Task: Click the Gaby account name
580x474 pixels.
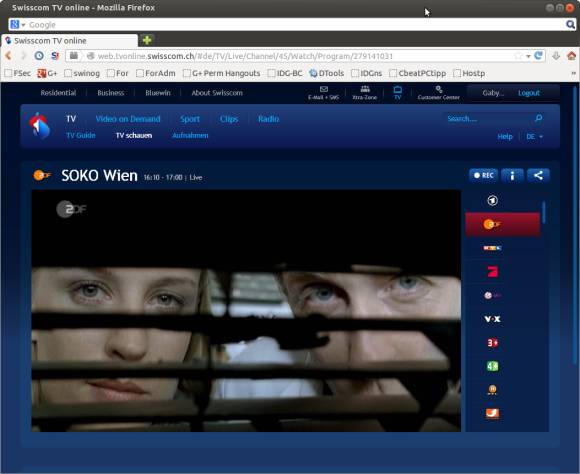Action: pyautogui.click(x=493, y=93)
